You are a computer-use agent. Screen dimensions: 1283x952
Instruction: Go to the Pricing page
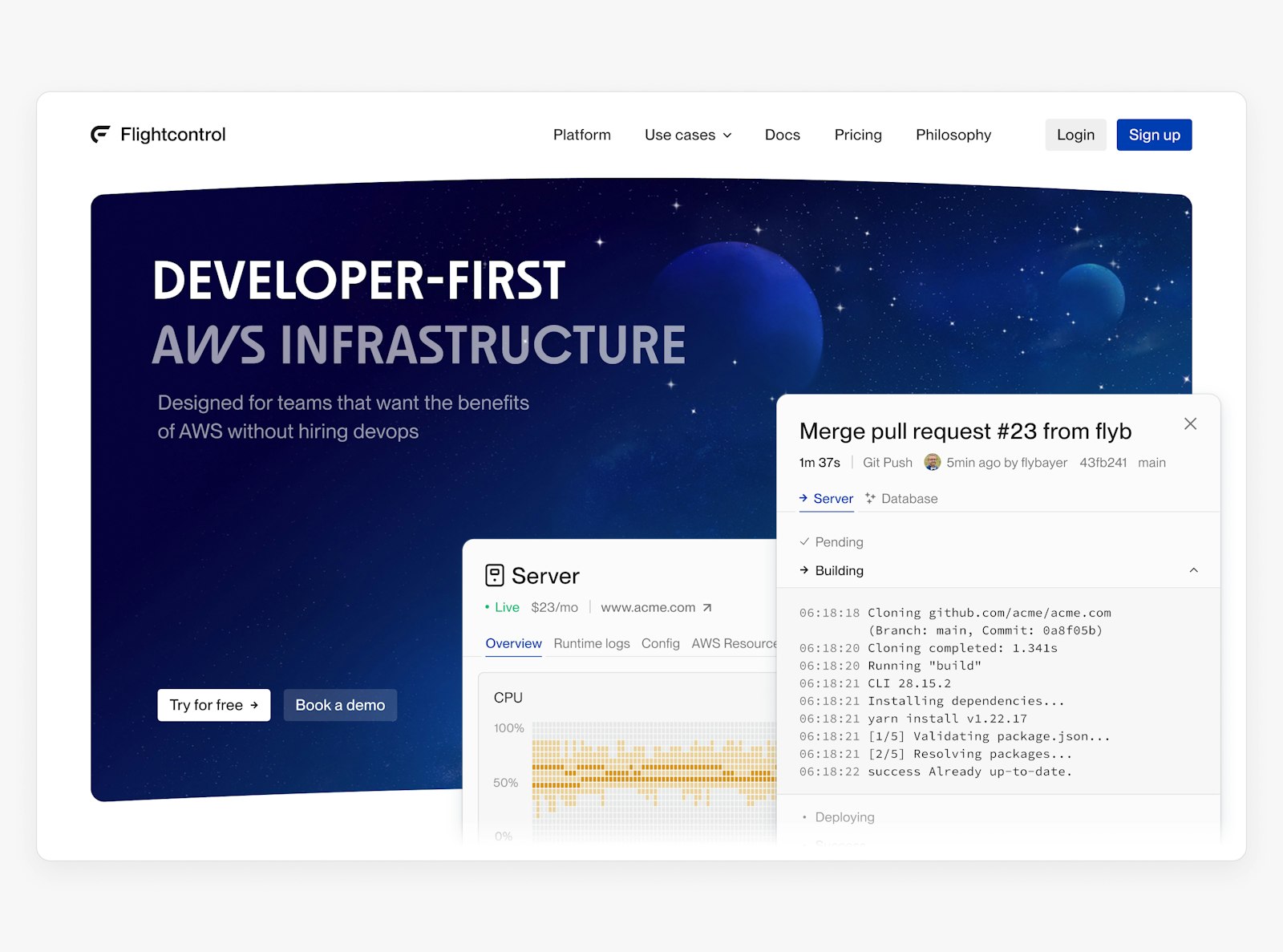(x=858, y=135)
